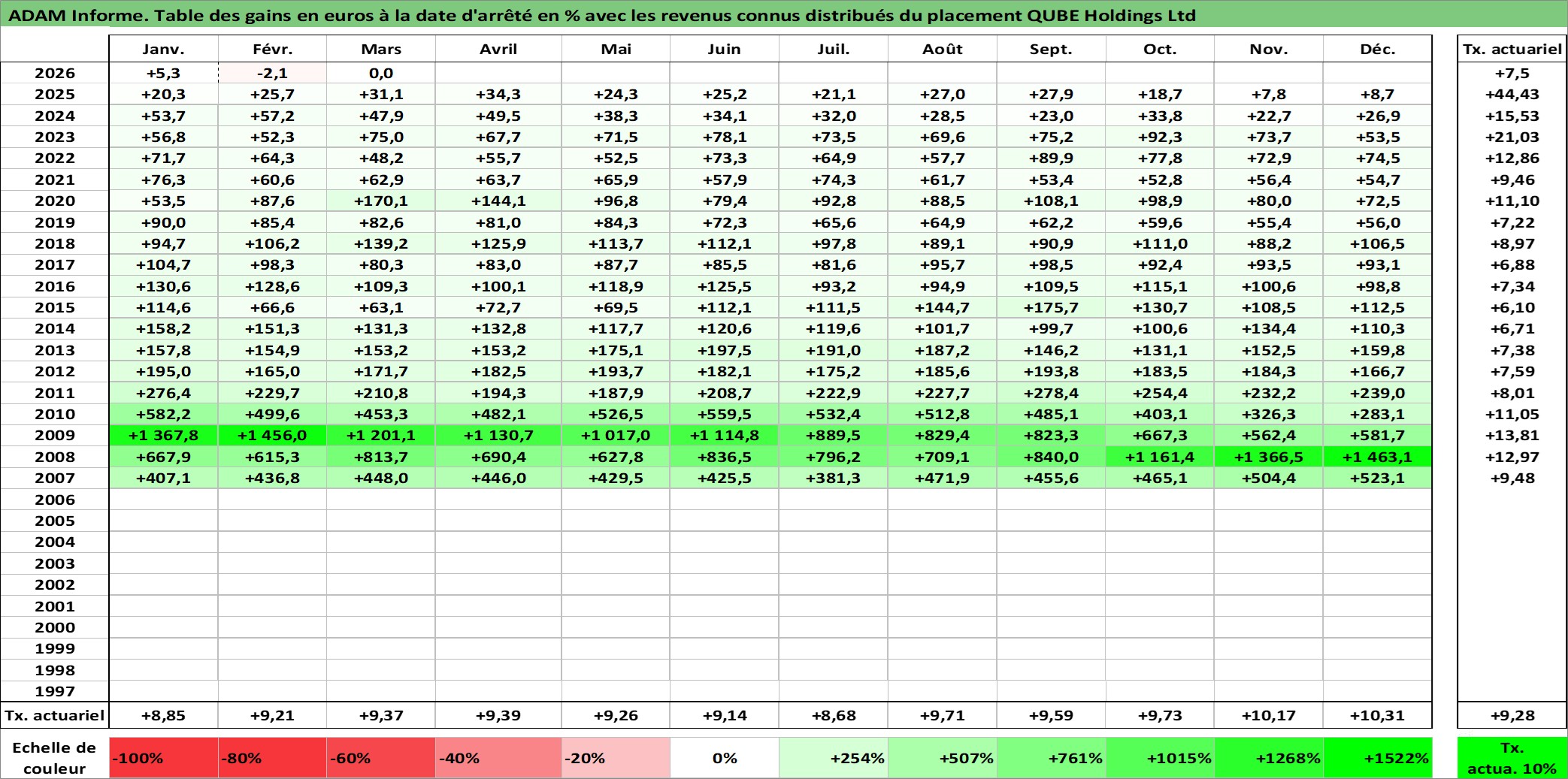Click the Févr. column header
Screen dimensions: 1568x779
[272, 49]
